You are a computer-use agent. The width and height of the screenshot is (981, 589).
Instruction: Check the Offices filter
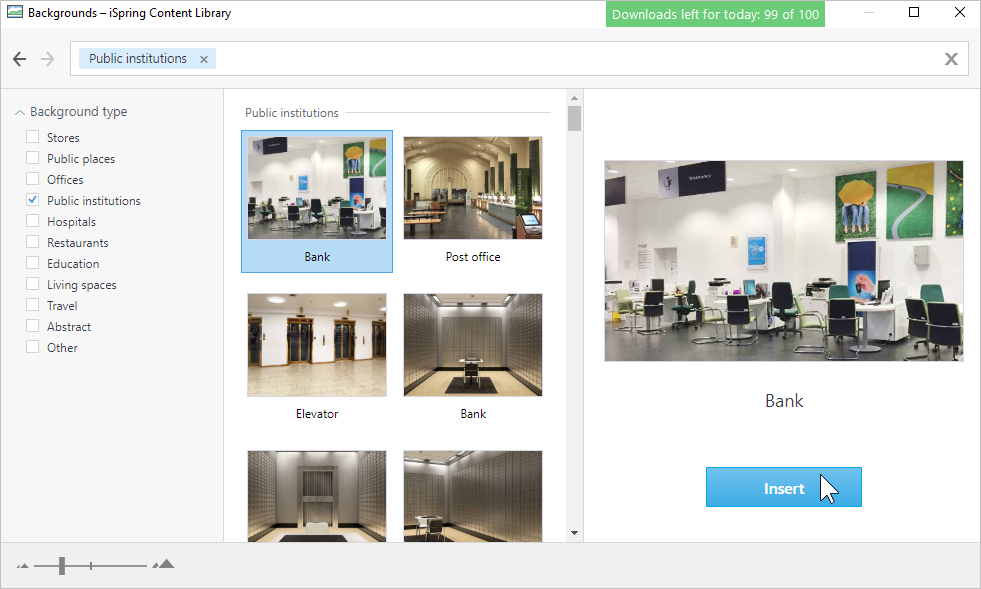(x=33, y=179)
